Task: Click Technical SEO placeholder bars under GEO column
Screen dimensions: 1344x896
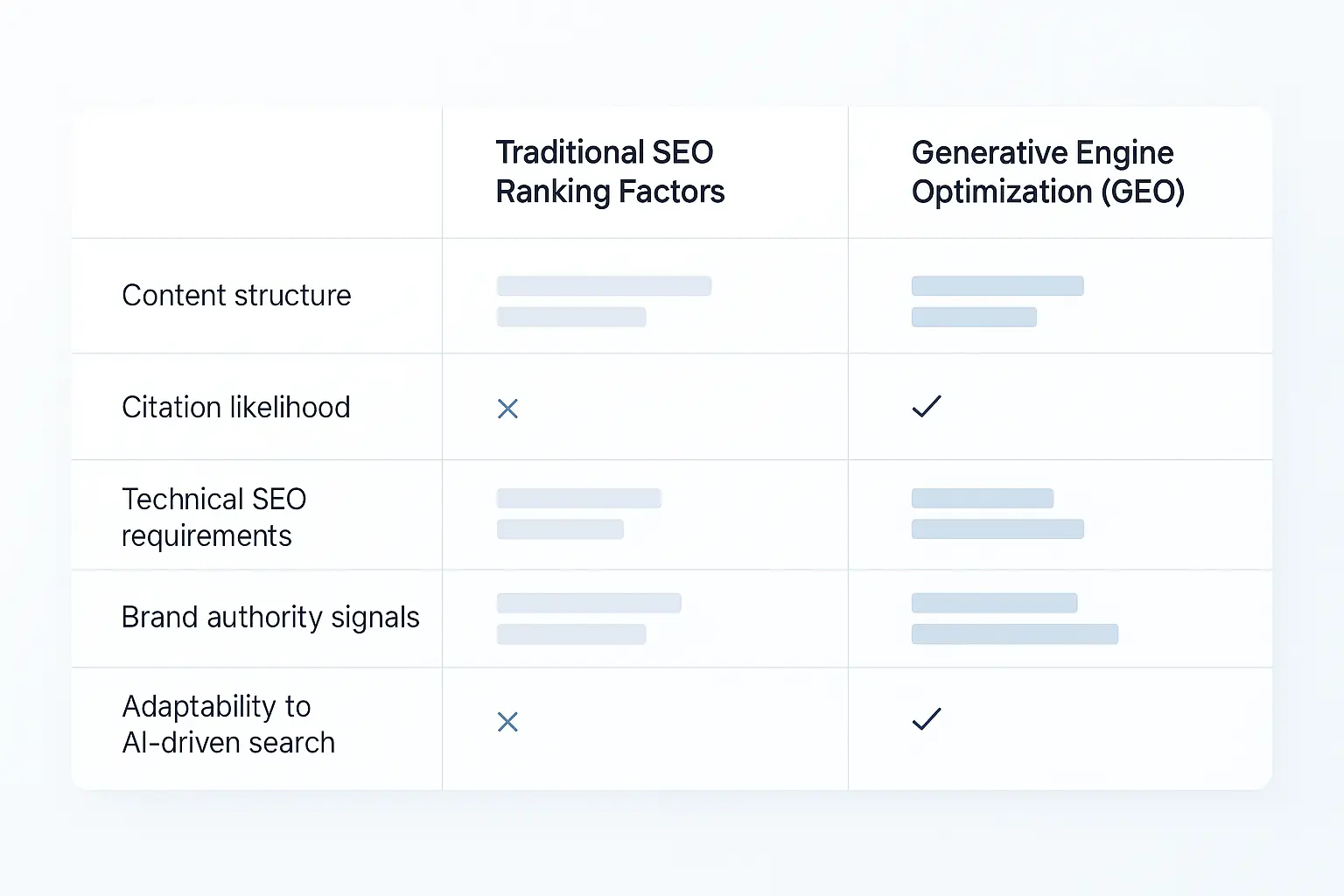Action: coord(997,514)
